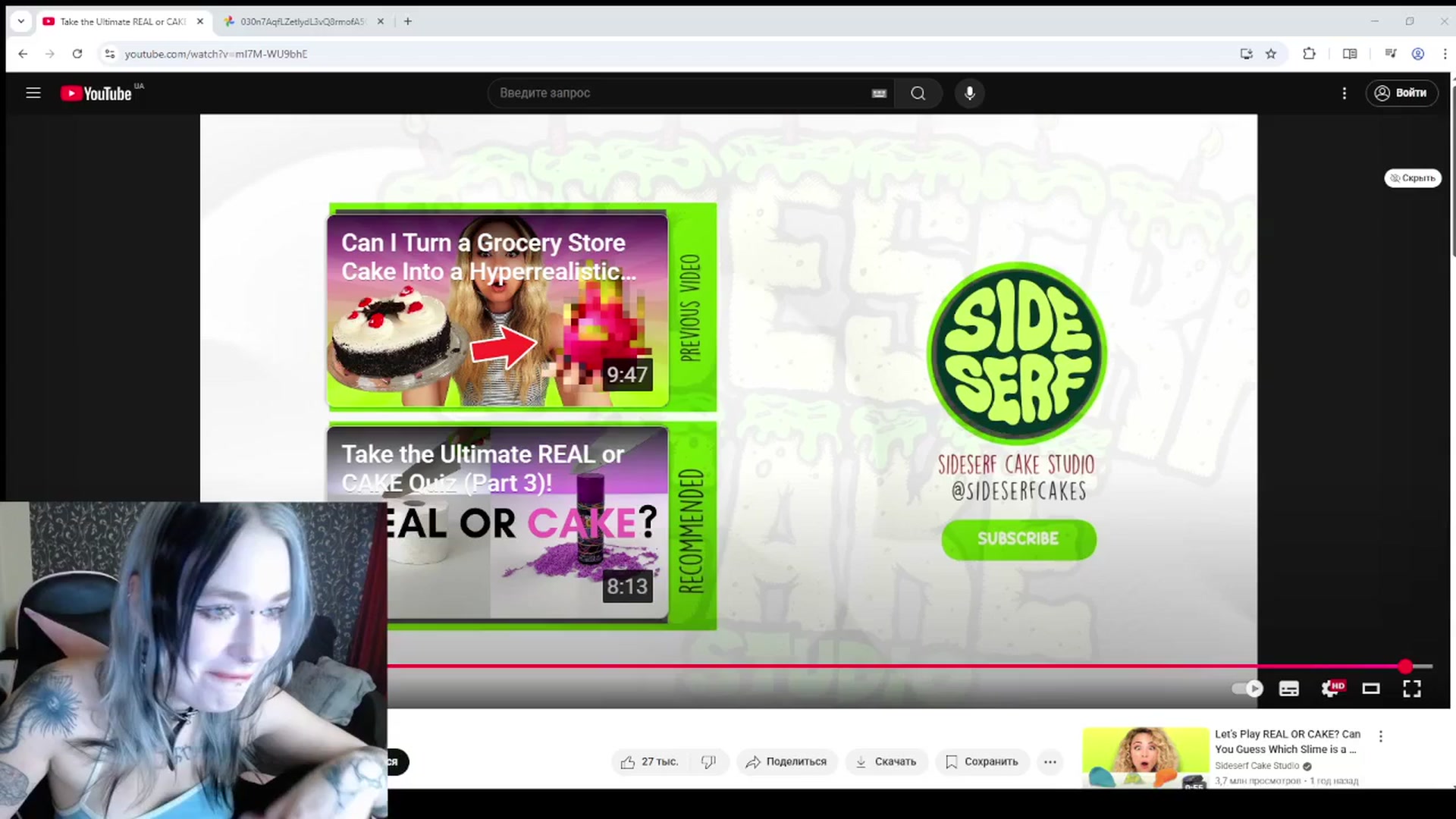Open more actions ellipsis below video
The height and width of the screenshot is (819, 1456).
pyautogui.click(x=1050, y=762)
